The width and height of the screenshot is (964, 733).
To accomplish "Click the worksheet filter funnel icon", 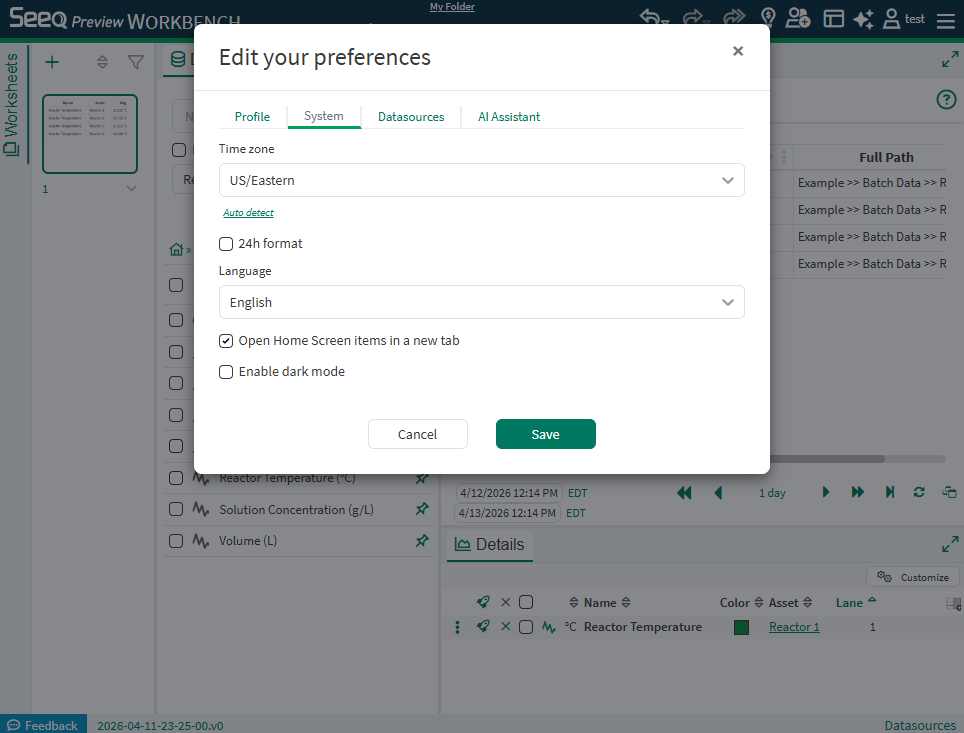I will coord(136,62).
